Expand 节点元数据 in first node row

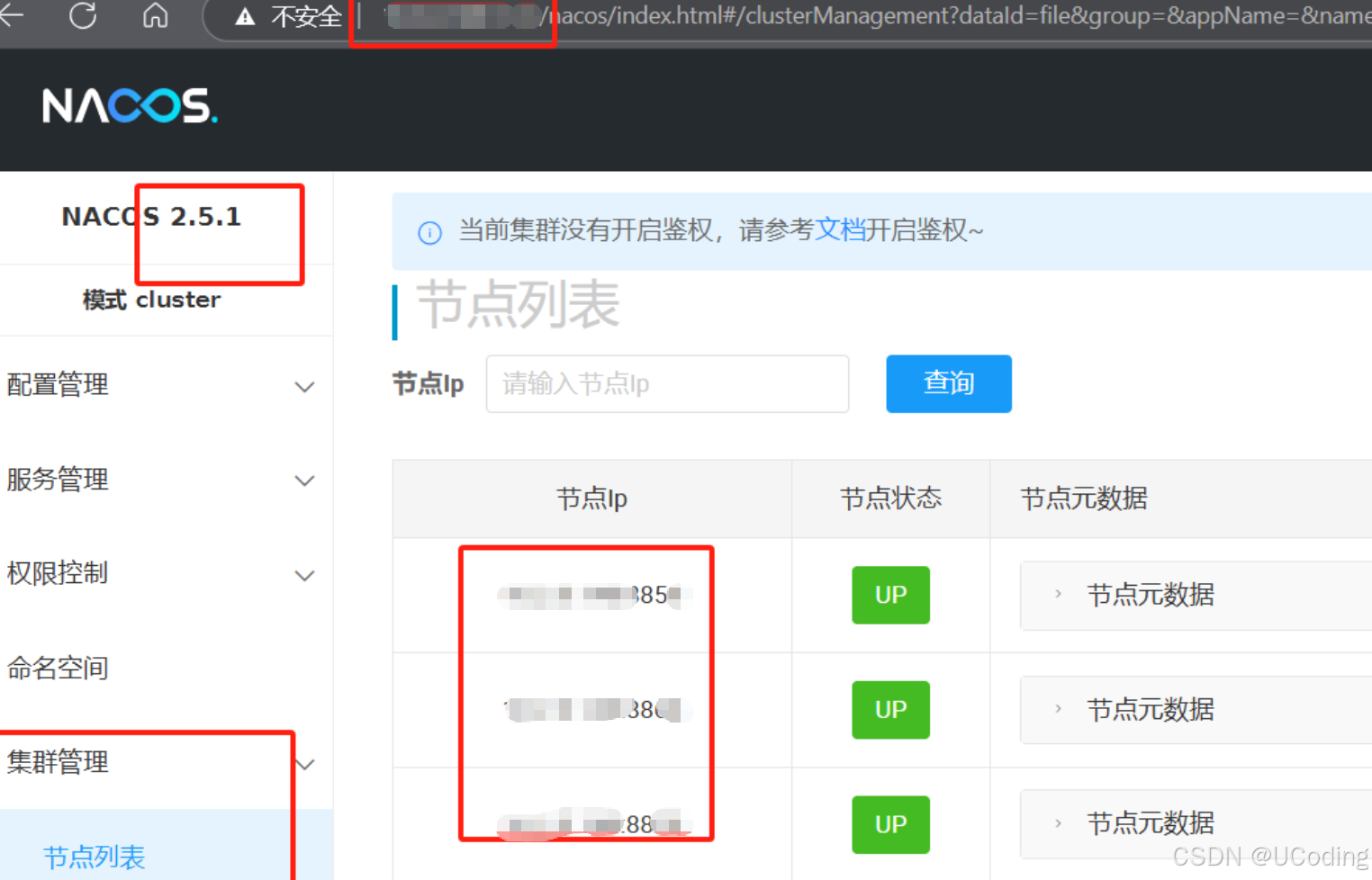click(x=1059, y=594)
